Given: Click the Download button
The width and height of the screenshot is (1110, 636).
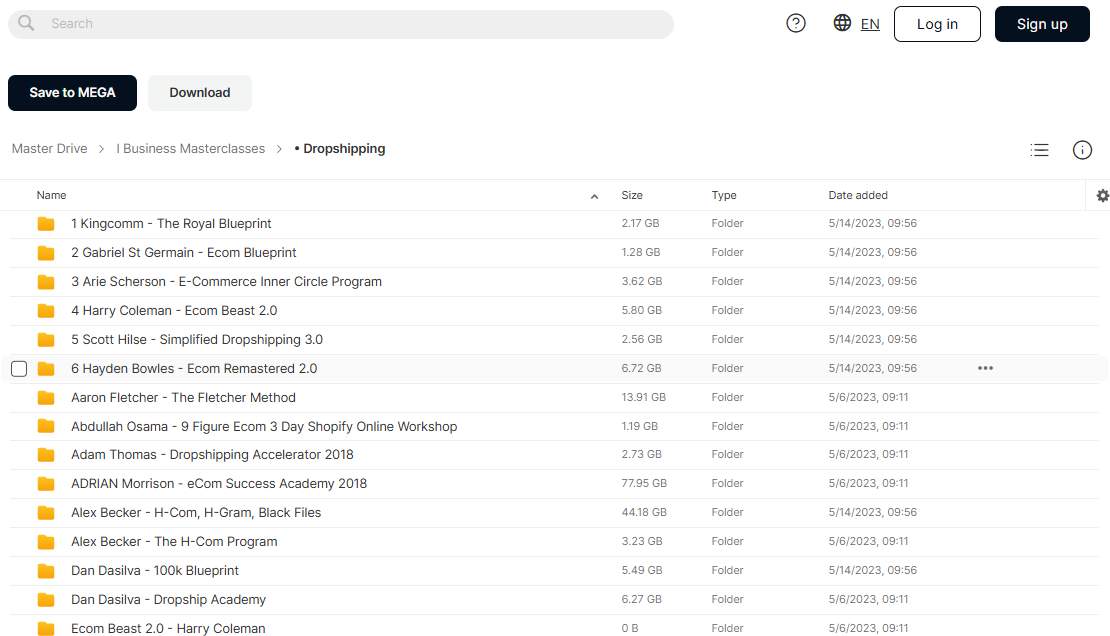Looking at the screenshot, I should pyautogui.click(x=200, y=93).
